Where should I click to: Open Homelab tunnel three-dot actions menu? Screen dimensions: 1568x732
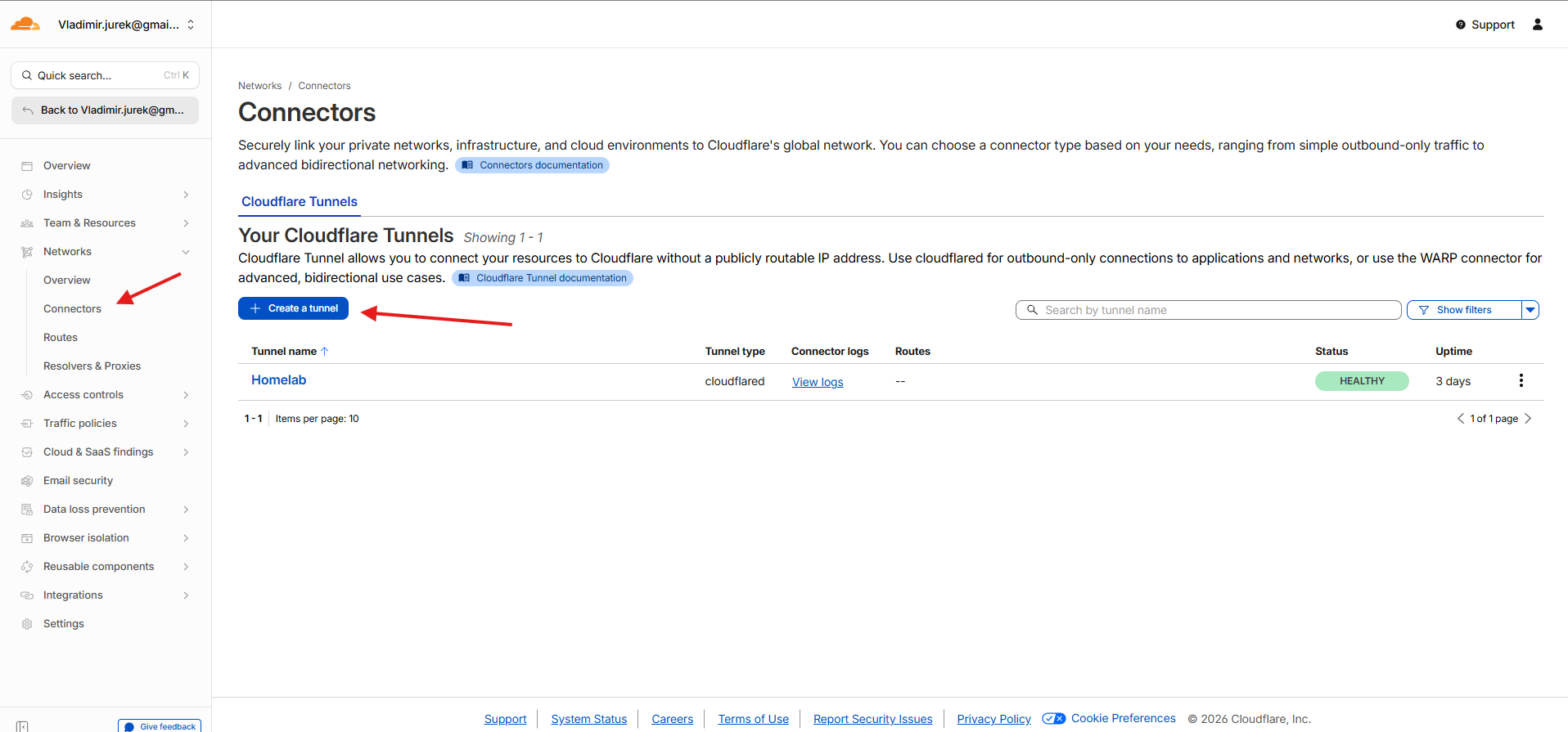point(1521,380)
